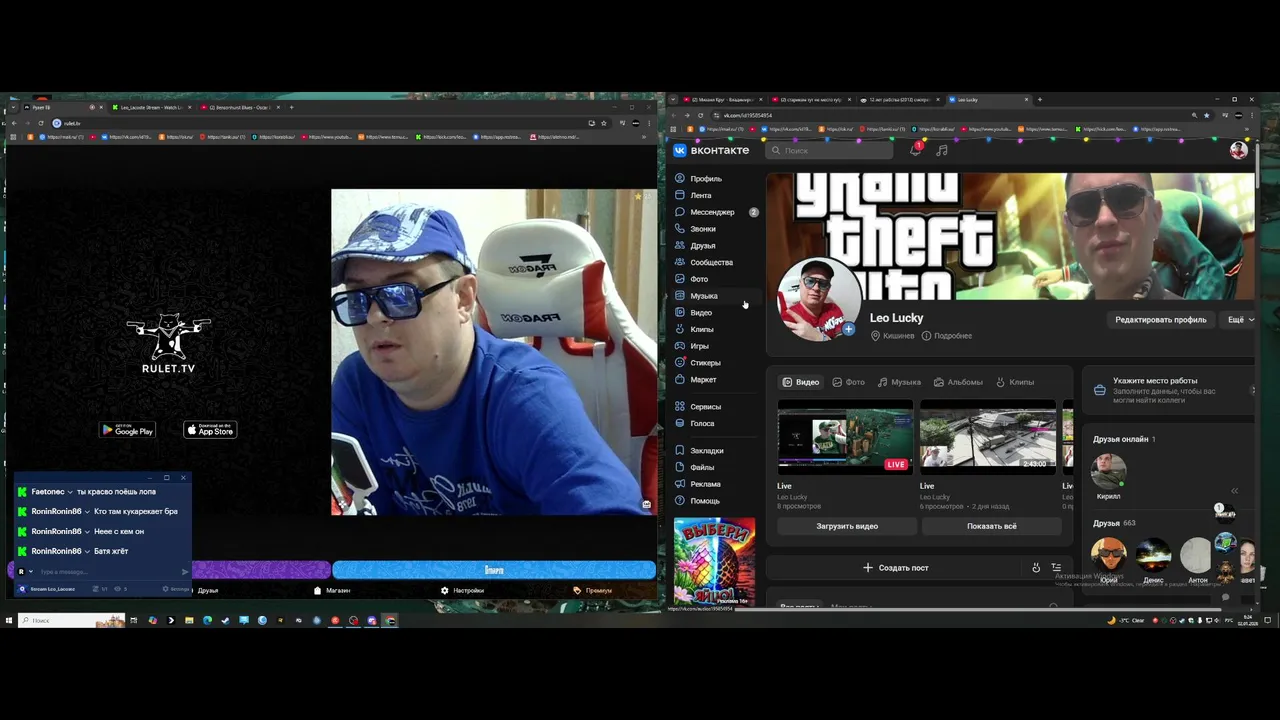
Task: Click the Голоса icon in the VK sidebar
Action: coord(680,423)
